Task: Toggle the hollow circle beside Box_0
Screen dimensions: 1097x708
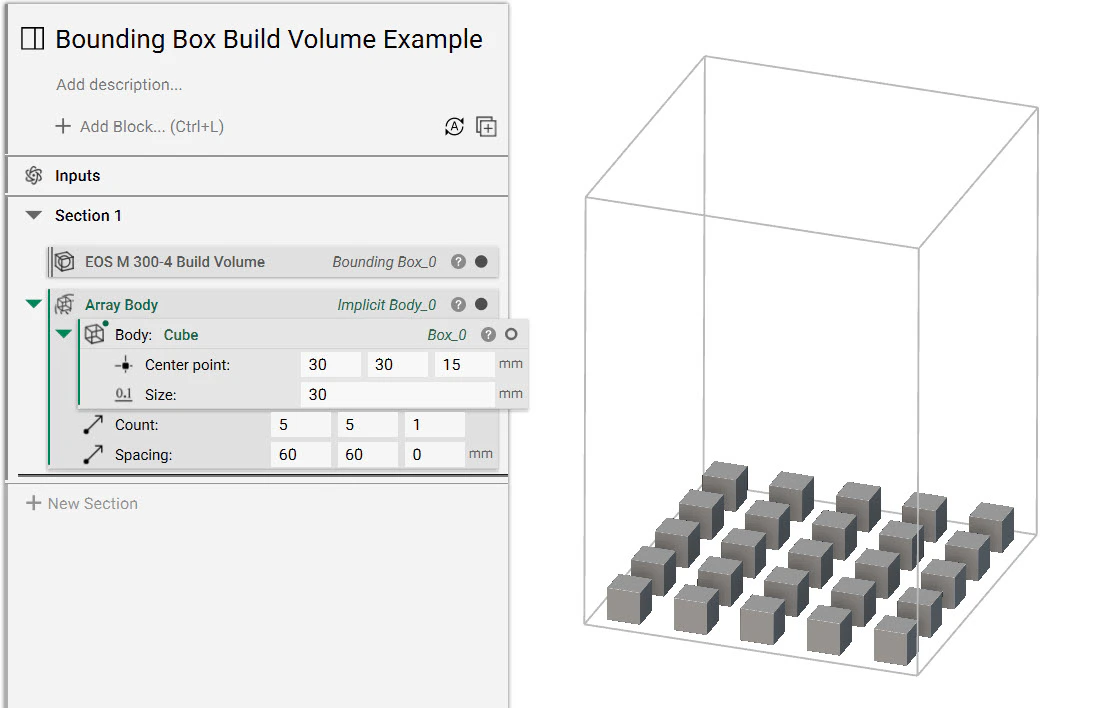Action: pyautogui.click(x=510, y=334)
